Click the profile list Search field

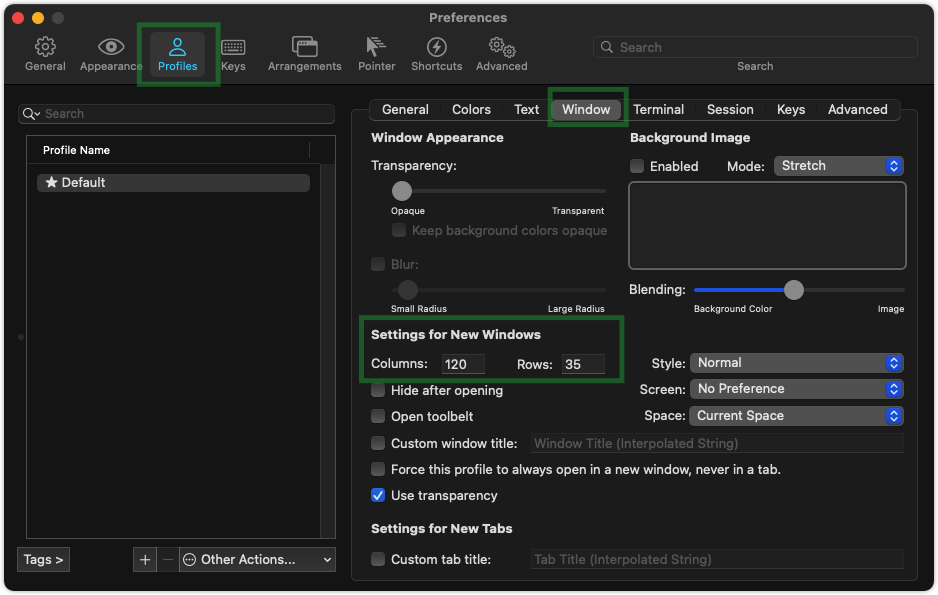176,114
